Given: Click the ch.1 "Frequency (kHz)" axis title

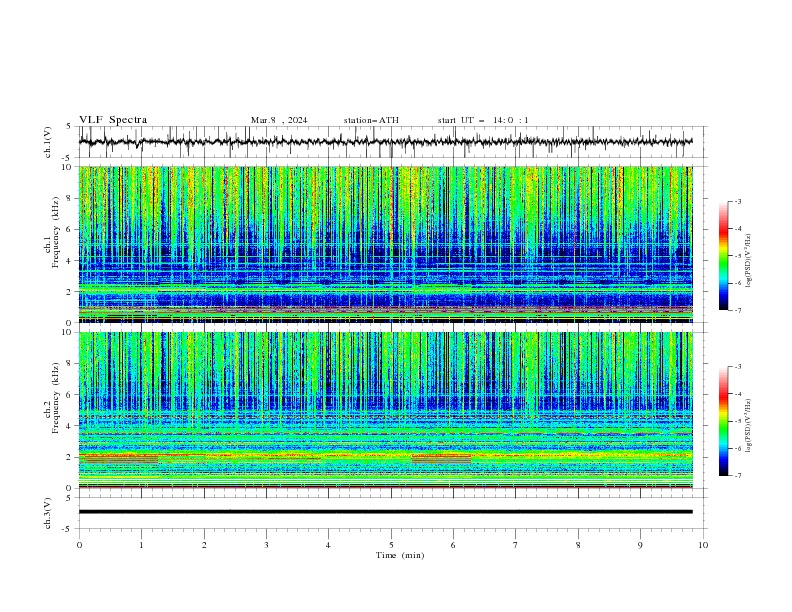Looking at the screenshot, I should pos(56,232).
